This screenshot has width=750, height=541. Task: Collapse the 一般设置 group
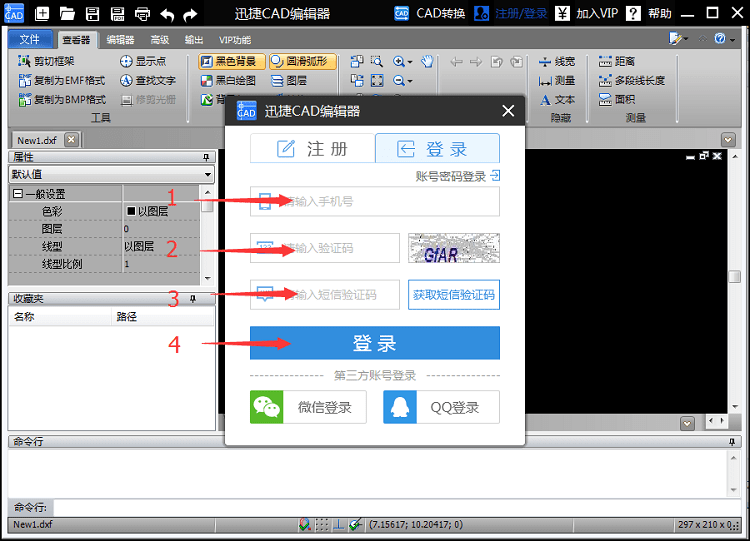[x=18, y=194]
